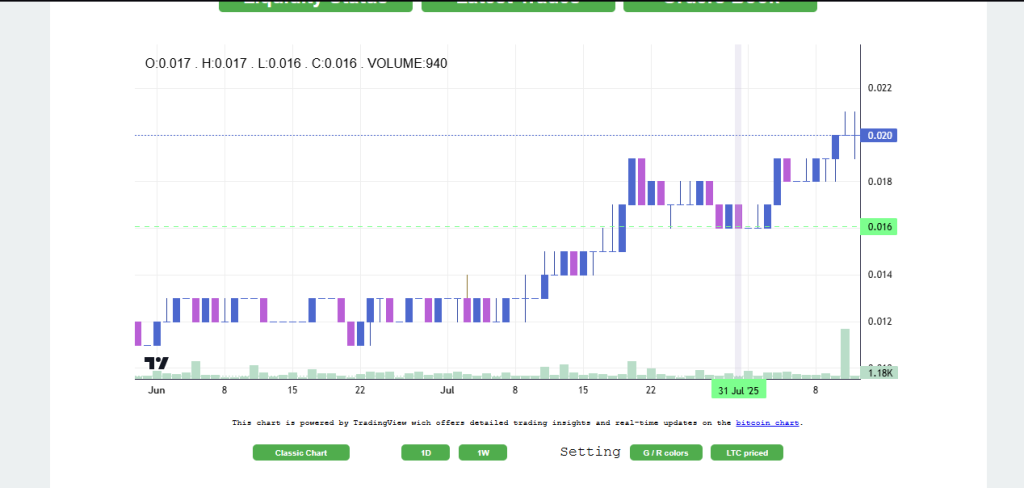Screen dimensions: 1024x488
Task: Open the bitcoin chart link
Action: click(768, 423)
